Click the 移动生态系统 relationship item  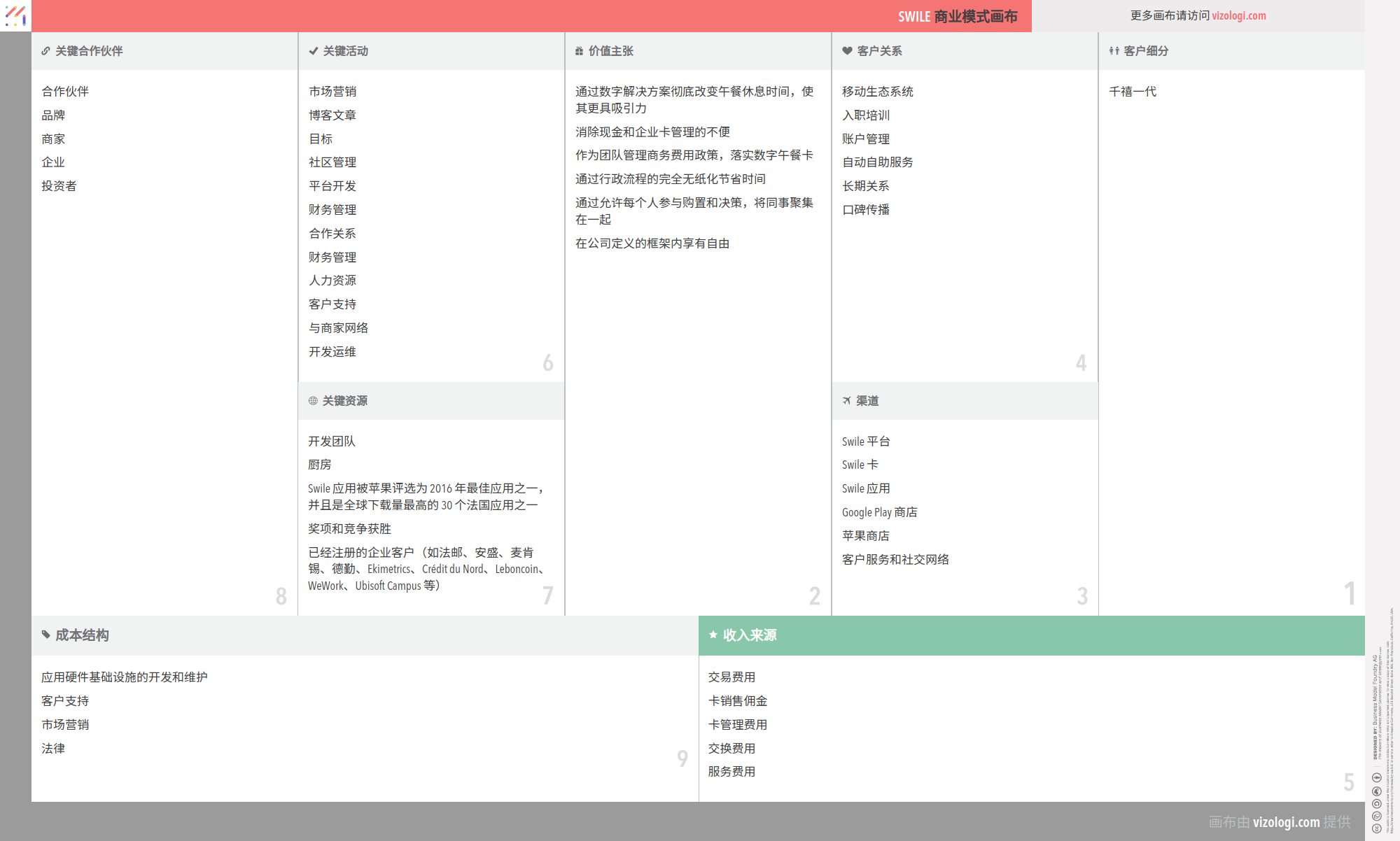click(x=877, y=92)
